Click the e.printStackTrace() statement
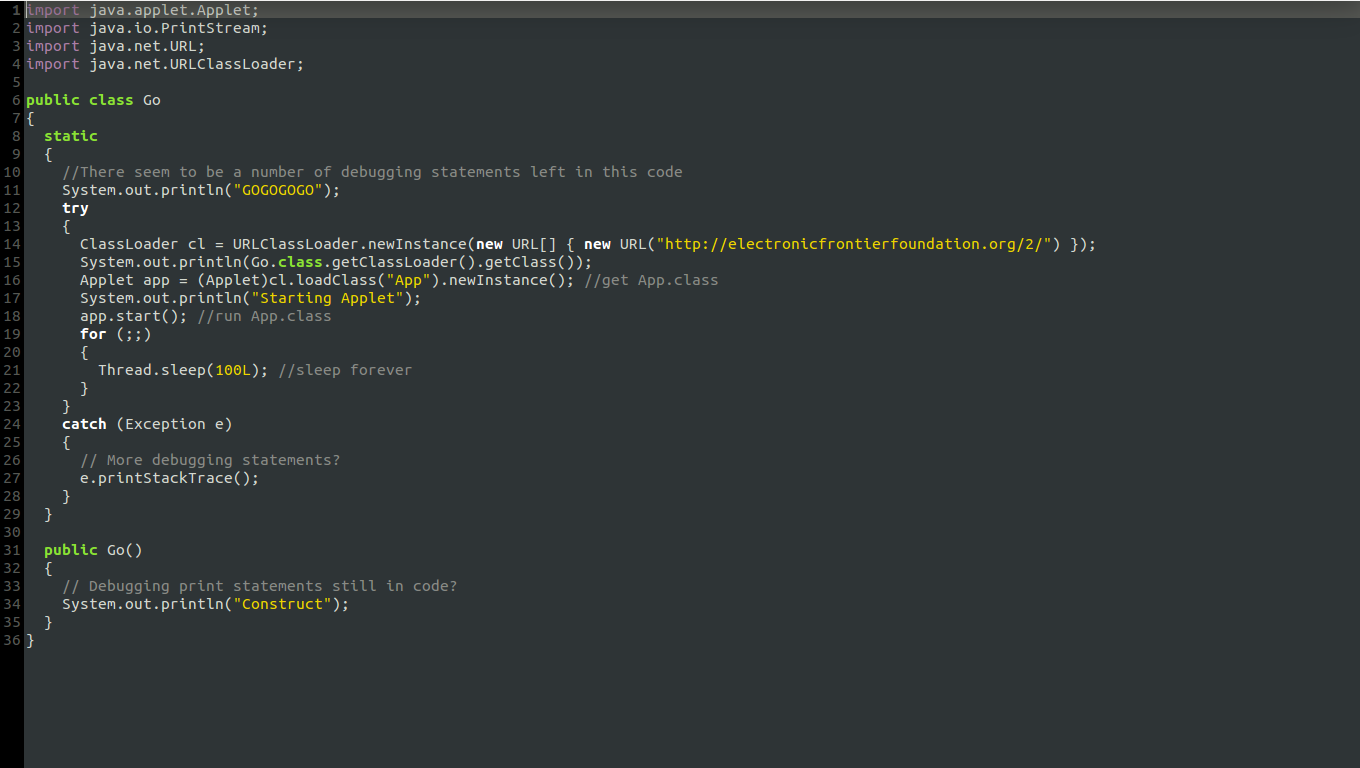This screenshot has width=1360, height=768. point(168,477)
